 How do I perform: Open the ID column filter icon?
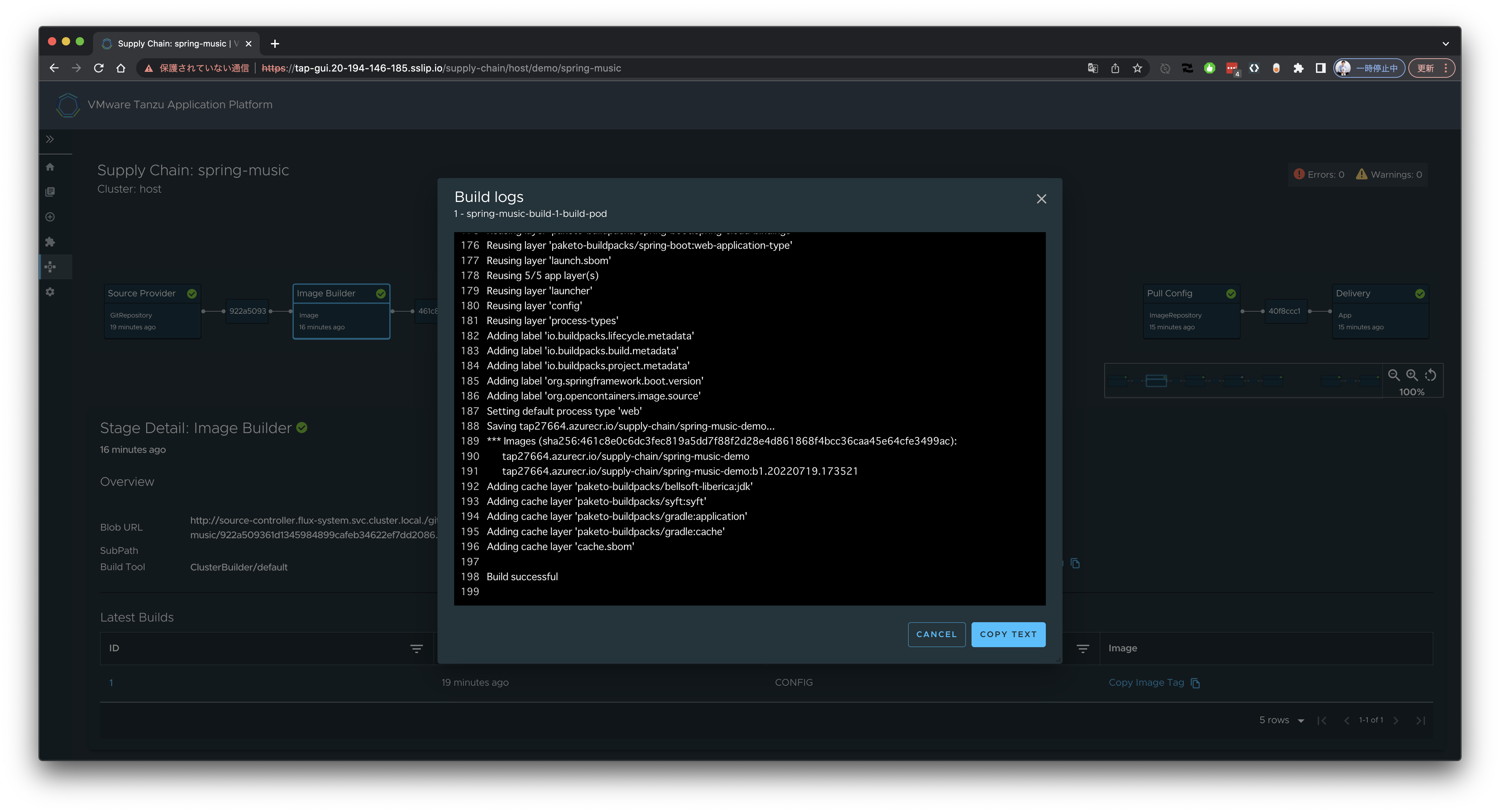pos(416,649)
